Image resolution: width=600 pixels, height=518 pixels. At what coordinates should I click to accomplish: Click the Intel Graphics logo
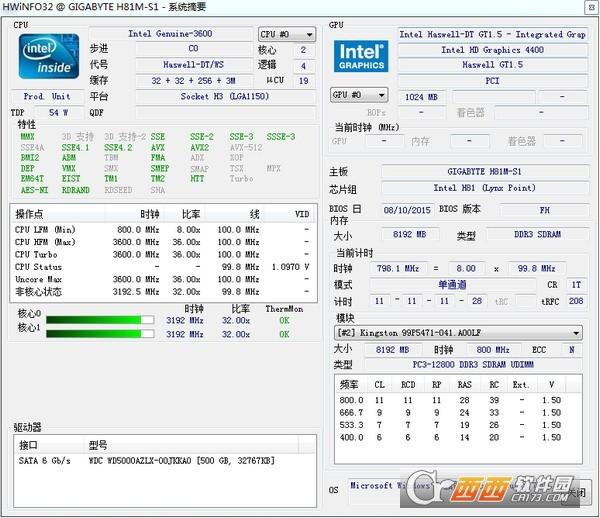[361, 56]
